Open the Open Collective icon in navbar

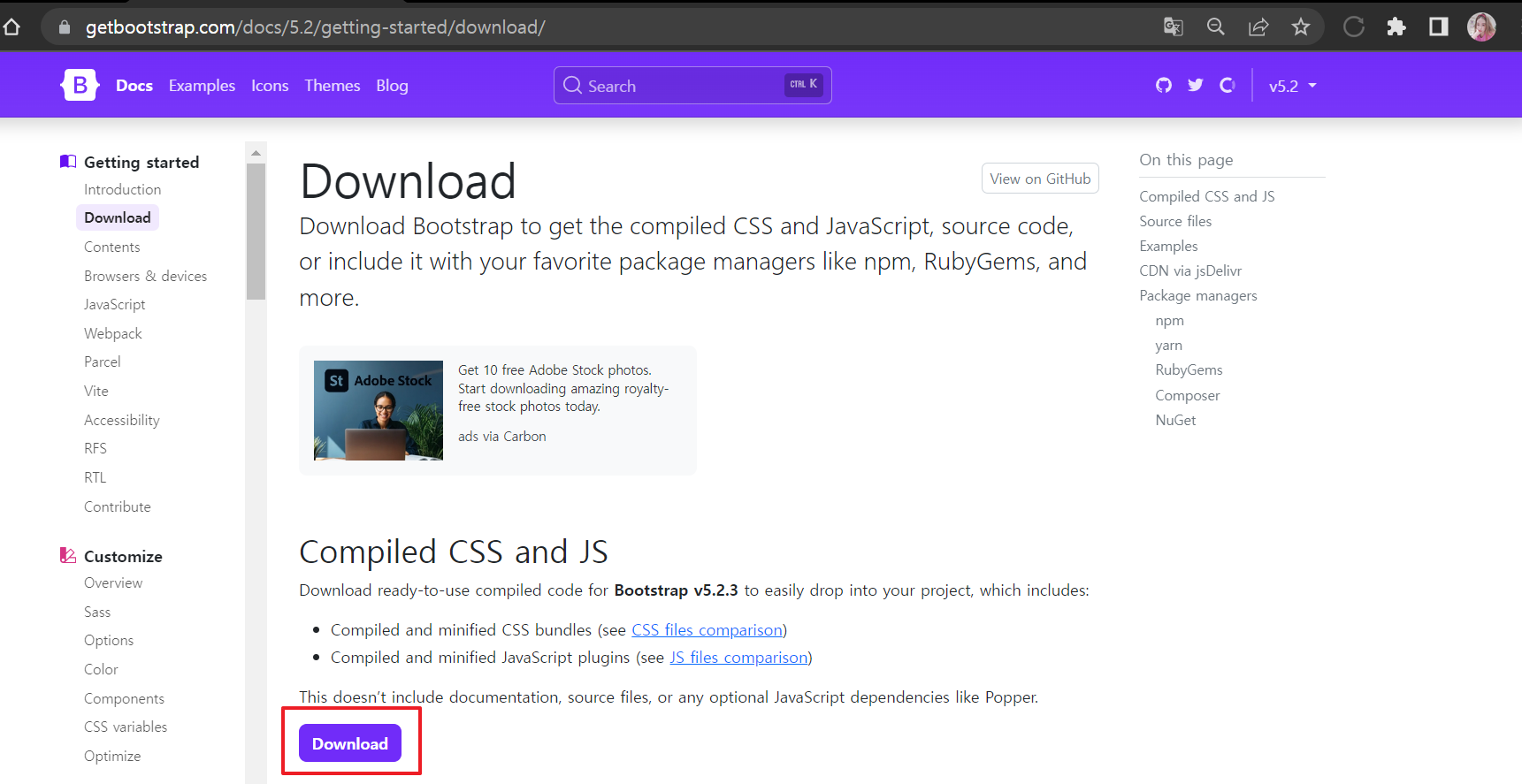pyautogui.click(x=1228, y=85)
